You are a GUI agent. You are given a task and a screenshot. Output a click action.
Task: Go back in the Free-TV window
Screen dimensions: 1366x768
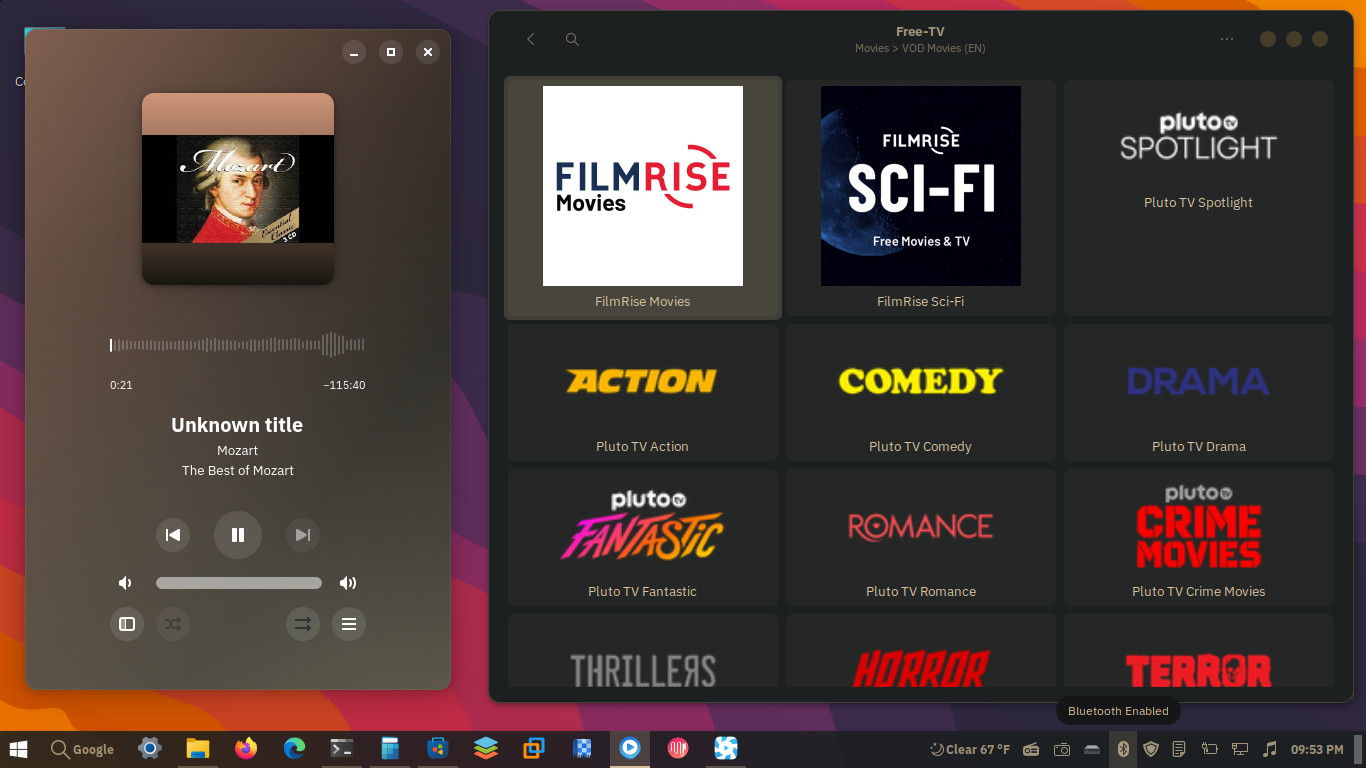(531, 39)
